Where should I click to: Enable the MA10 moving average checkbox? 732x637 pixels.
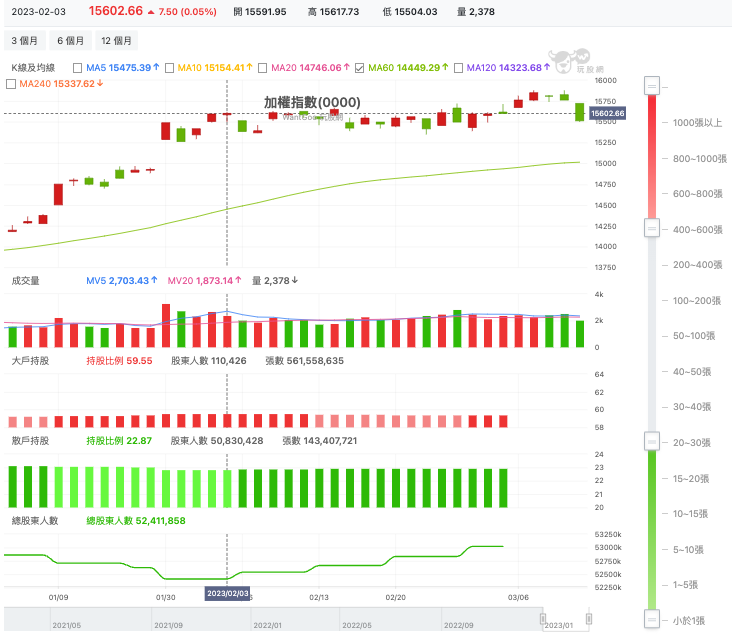(169, 68)
